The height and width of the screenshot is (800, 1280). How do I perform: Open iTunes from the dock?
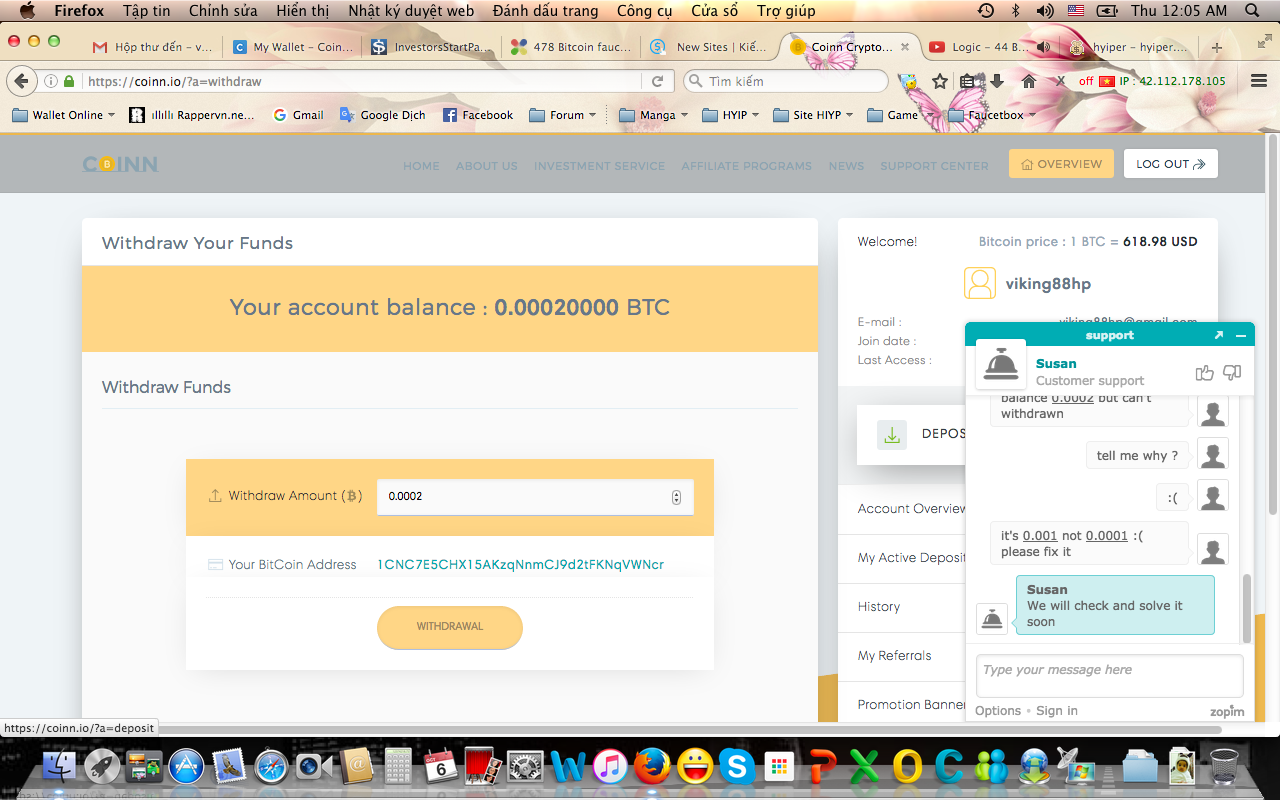pyautogui.click(x=610, y=767)
